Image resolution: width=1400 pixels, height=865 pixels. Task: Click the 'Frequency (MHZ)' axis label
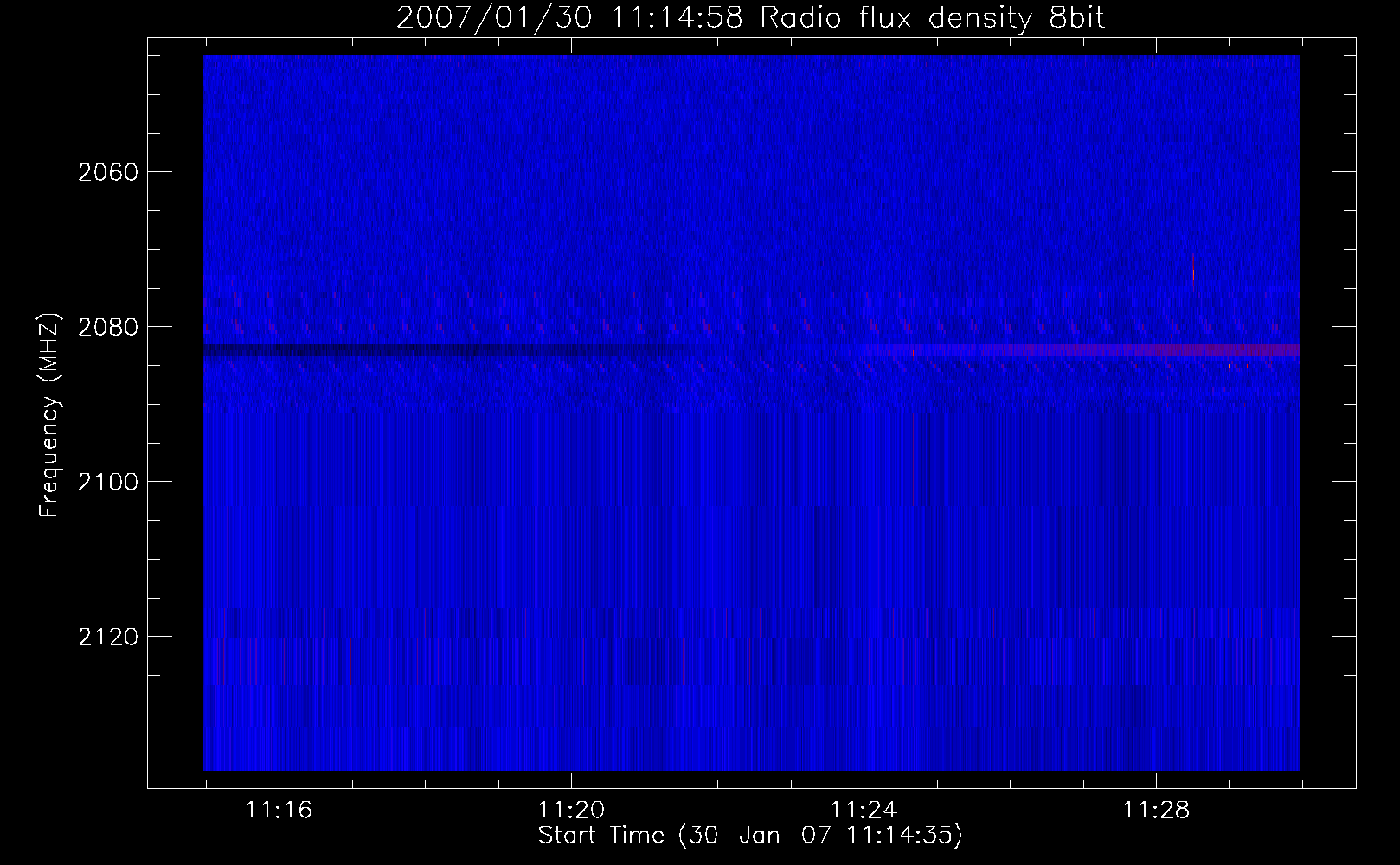50,415
